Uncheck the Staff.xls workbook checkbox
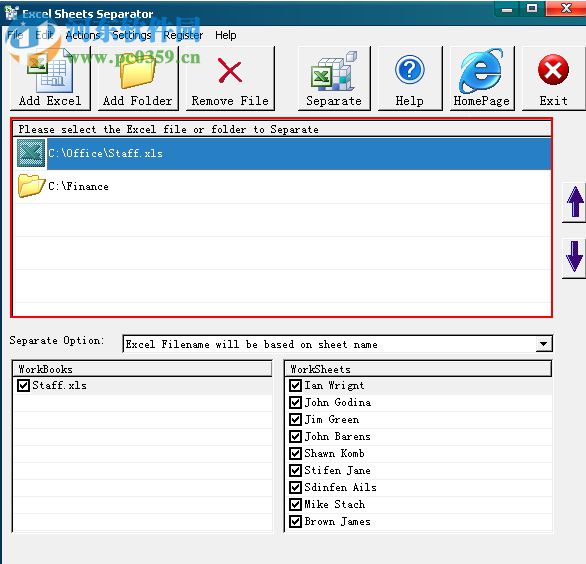Viewport: 586px width, 564px height. pyautogui.click(x=23, y=385)
